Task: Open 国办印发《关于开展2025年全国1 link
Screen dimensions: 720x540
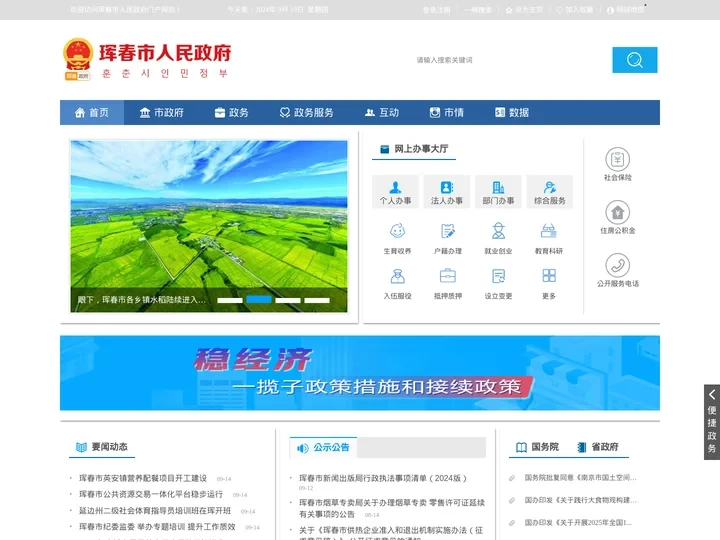Action: 579,523
